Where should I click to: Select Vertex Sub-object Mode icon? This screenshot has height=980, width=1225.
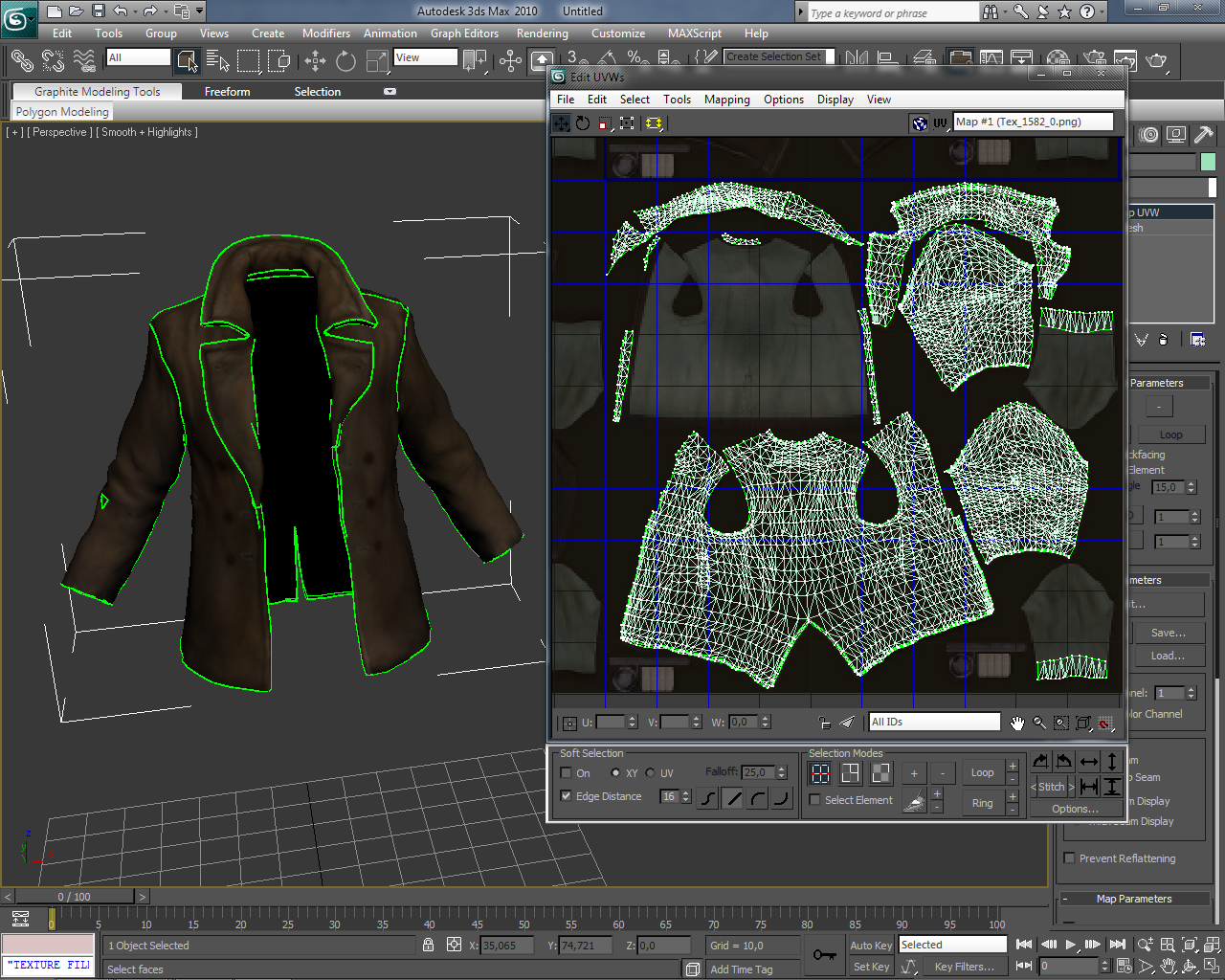[820, 773]
